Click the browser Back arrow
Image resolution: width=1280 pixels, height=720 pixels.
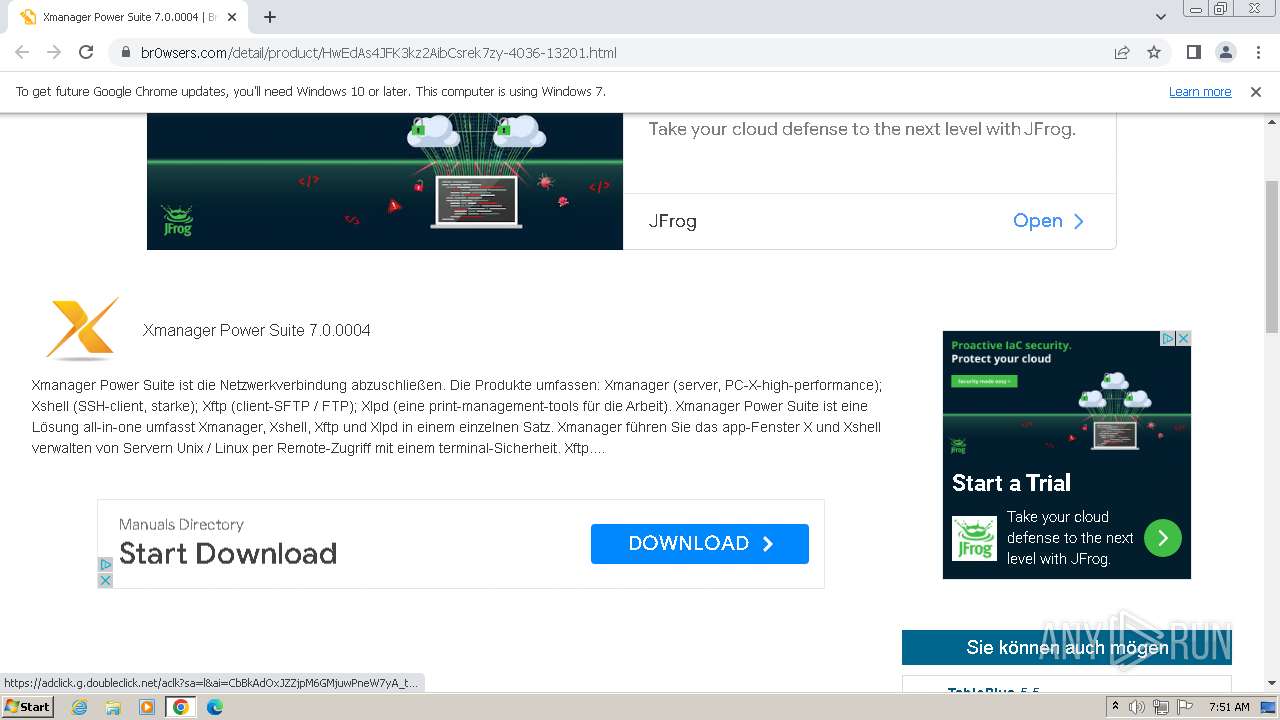[x=22, y=52]
